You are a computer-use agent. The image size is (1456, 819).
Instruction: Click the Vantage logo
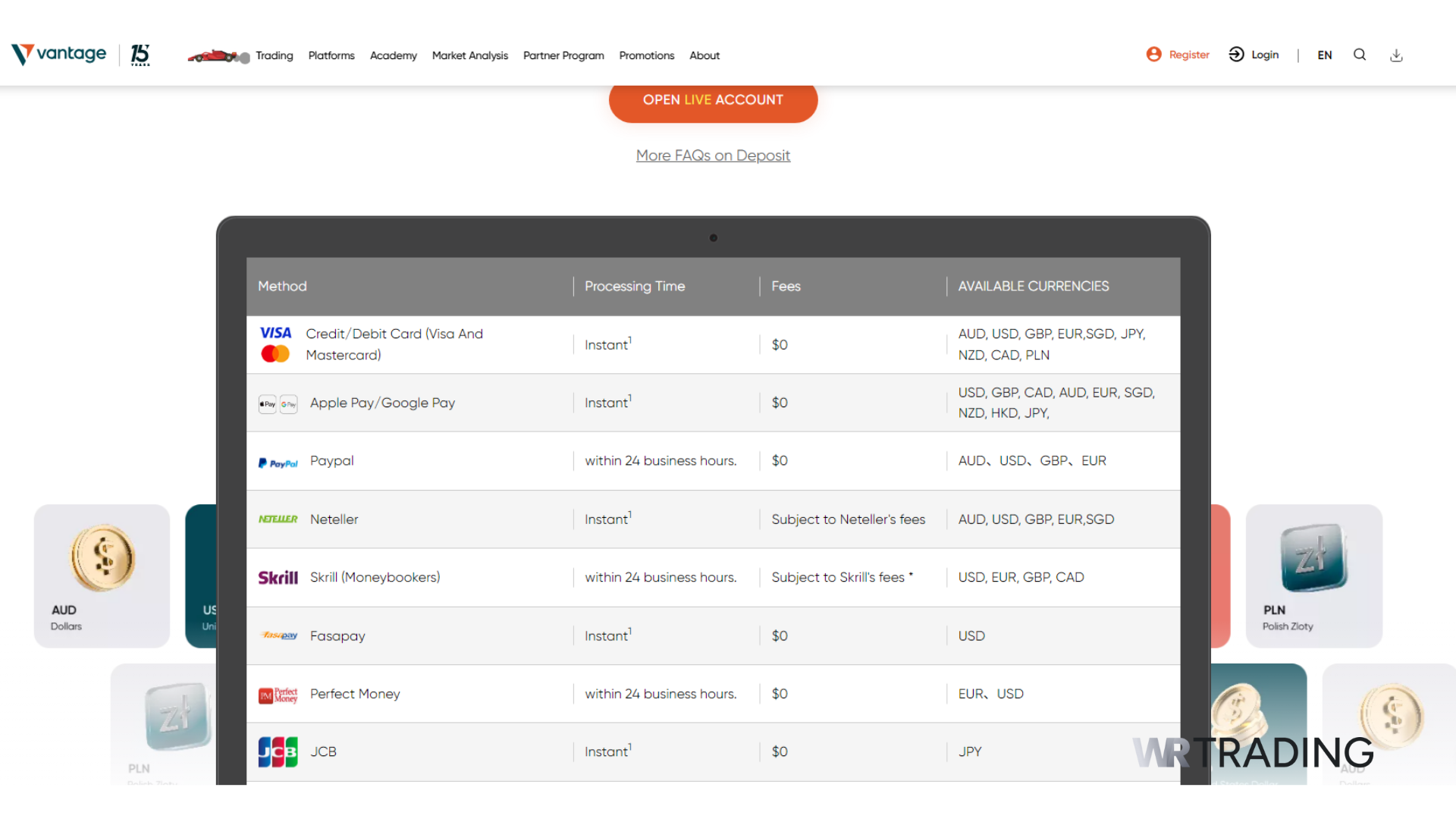coord(58,54)
